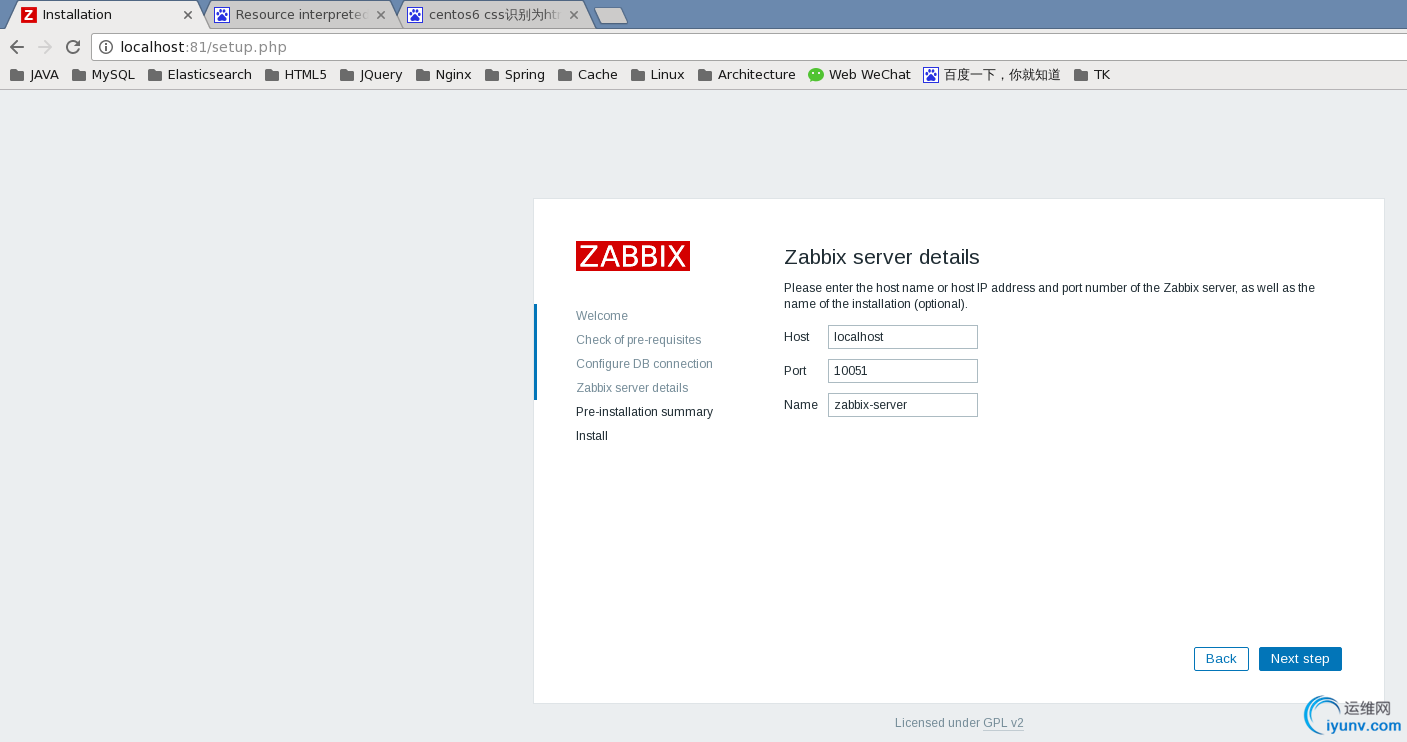Click the Back button
The height and width of the screenshot is (742, 1407).
coord(1221,659)
